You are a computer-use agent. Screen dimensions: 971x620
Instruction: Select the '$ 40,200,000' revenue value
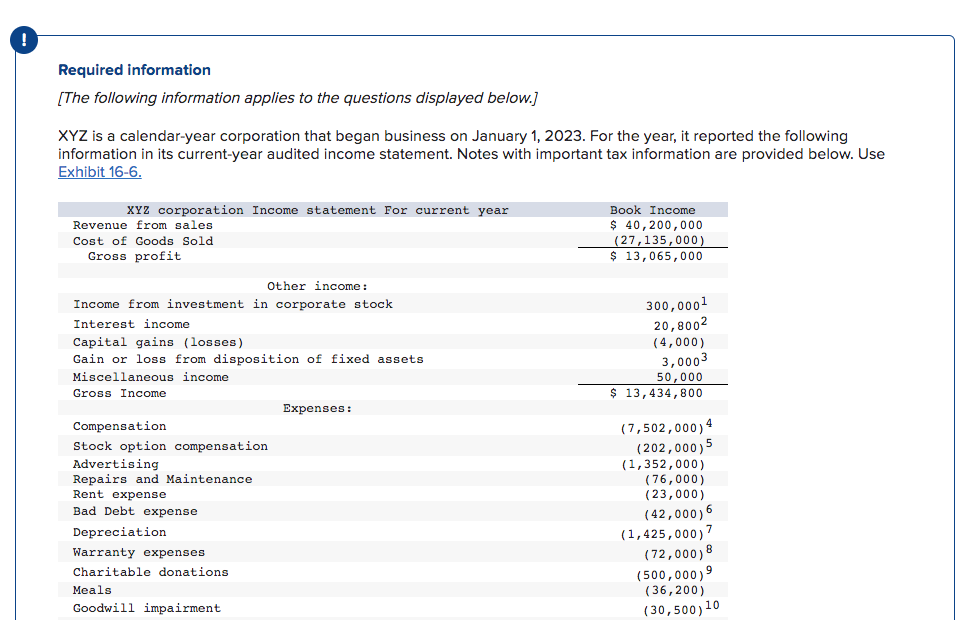[x=656, y=225]
